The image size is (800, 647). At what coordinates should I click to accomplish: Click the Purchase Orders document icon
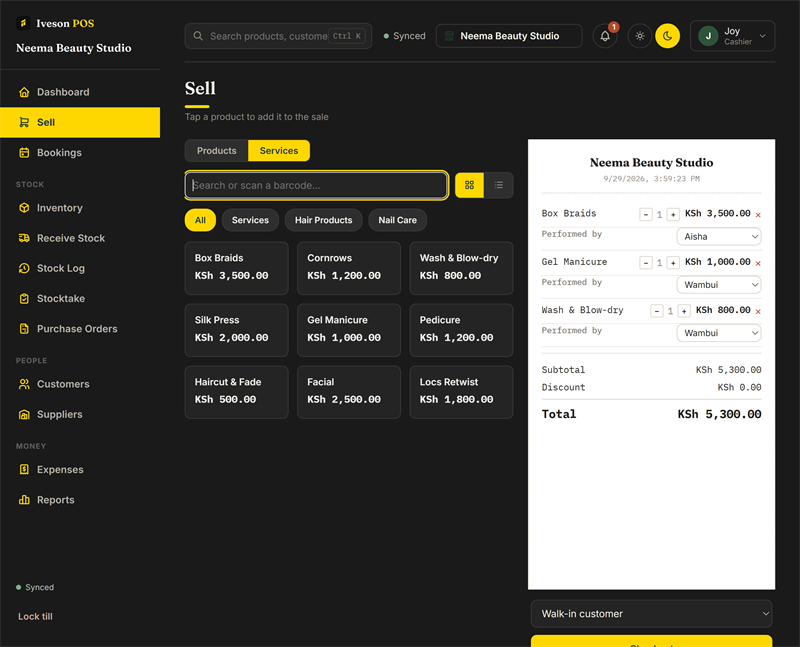(x=24, y=329)
